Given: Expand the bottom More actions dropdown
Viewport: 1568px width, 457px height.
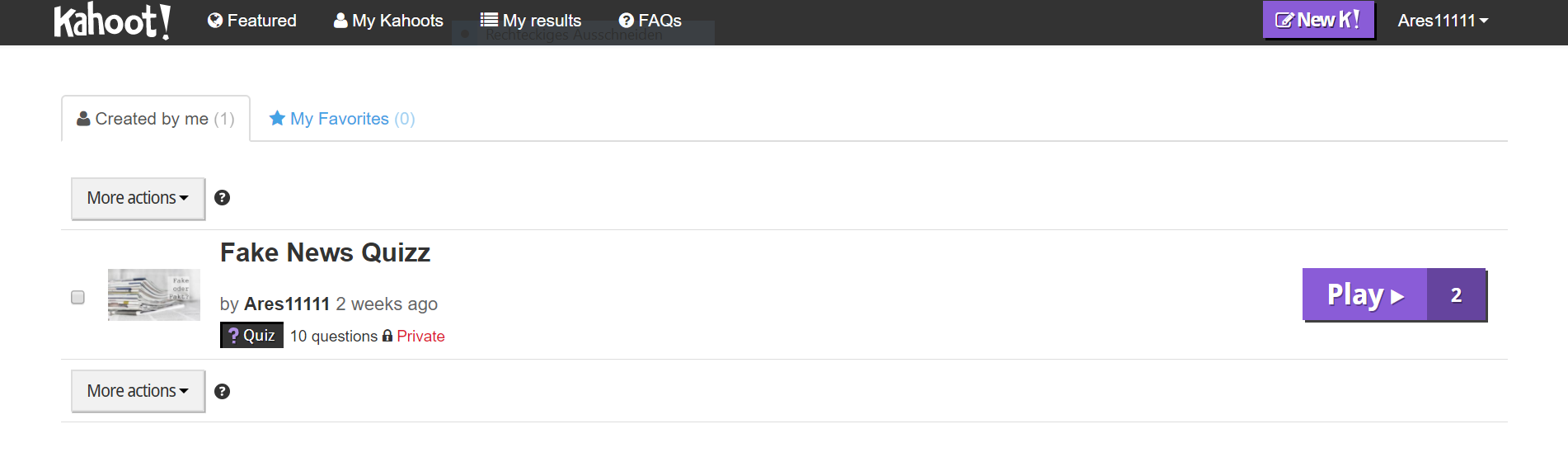Looking at the screenshot, I should coord(138,391).
